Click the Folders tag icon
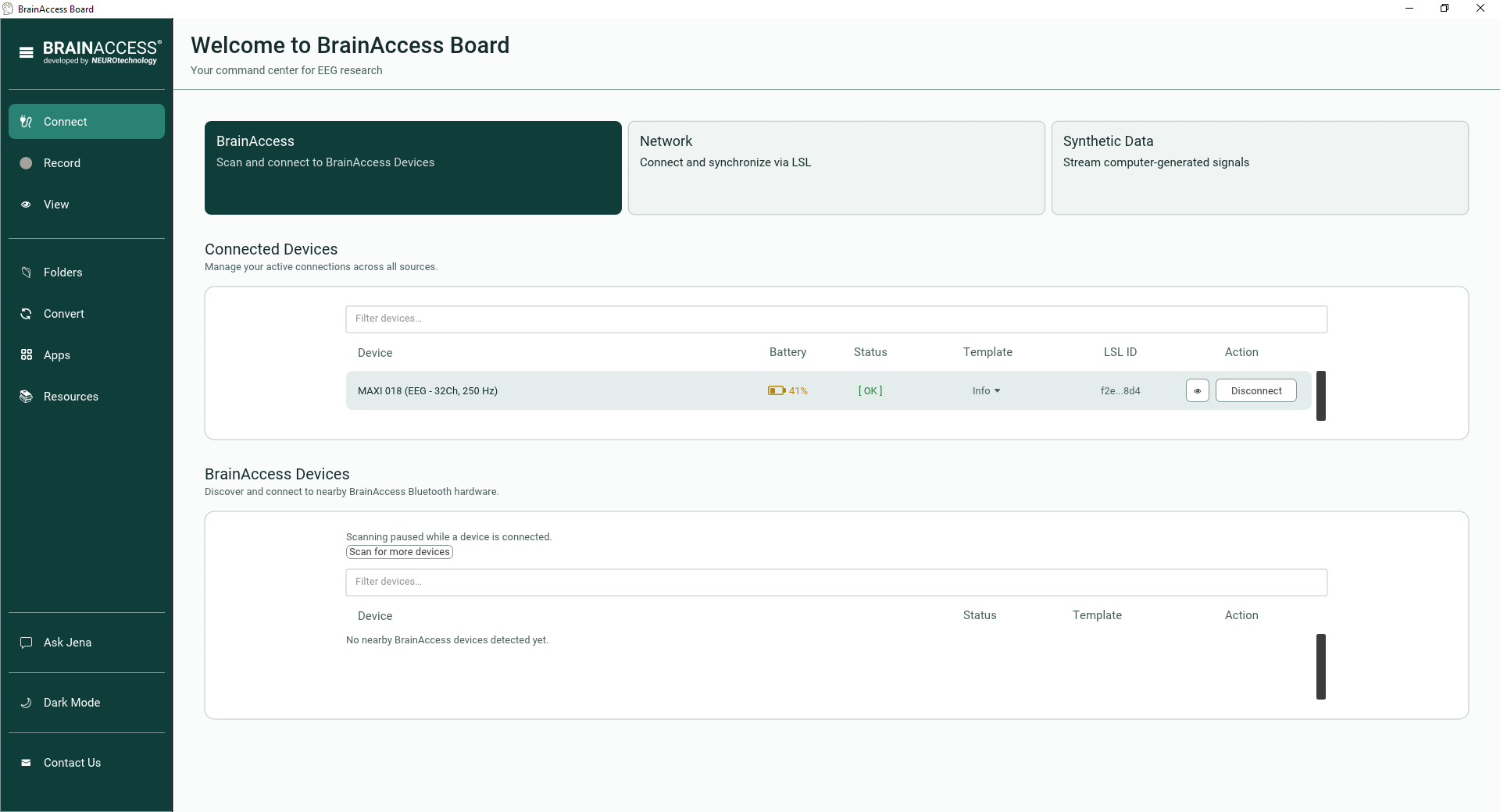1500x812 pixels. pos(26,272)
